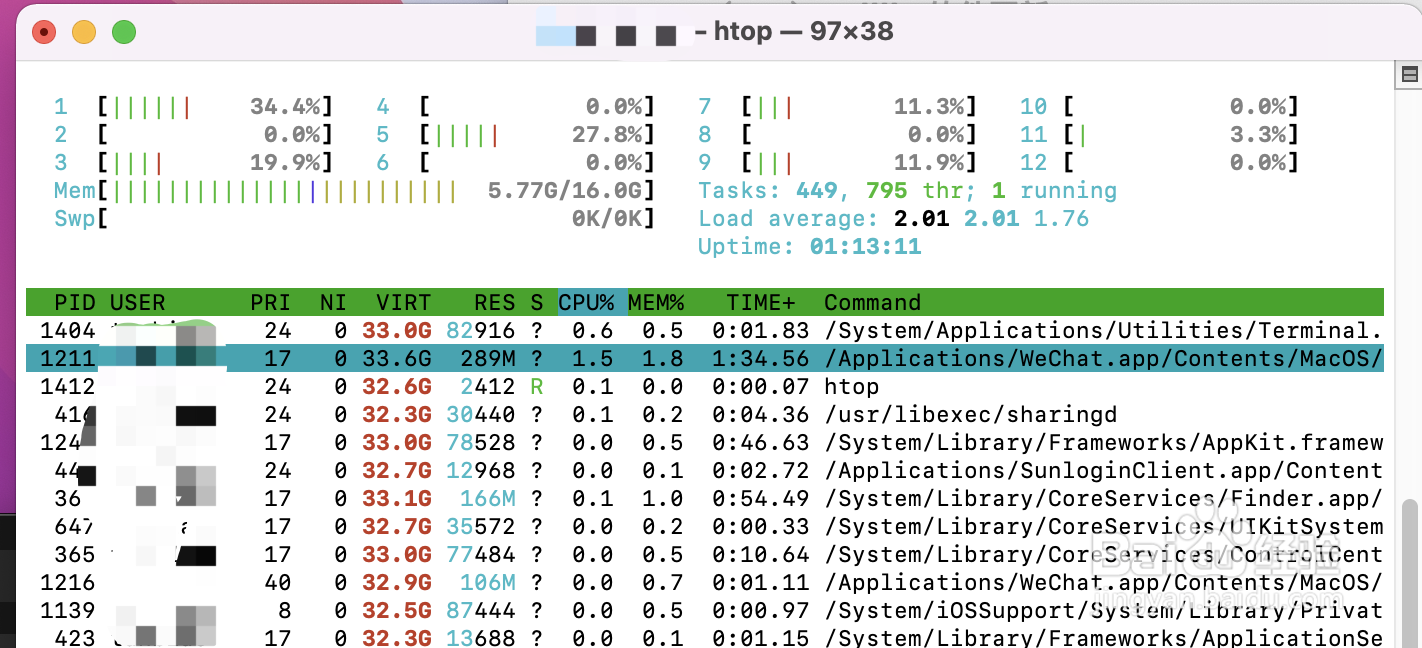Click the R state for htop
1422x648 pixels.
(537, 386)
